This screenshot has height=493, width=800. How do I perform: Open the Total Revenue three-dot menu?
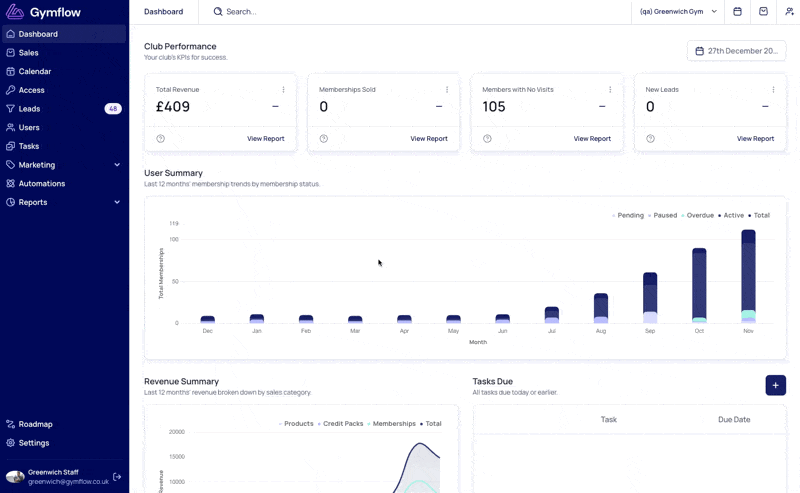pos(284,89)
